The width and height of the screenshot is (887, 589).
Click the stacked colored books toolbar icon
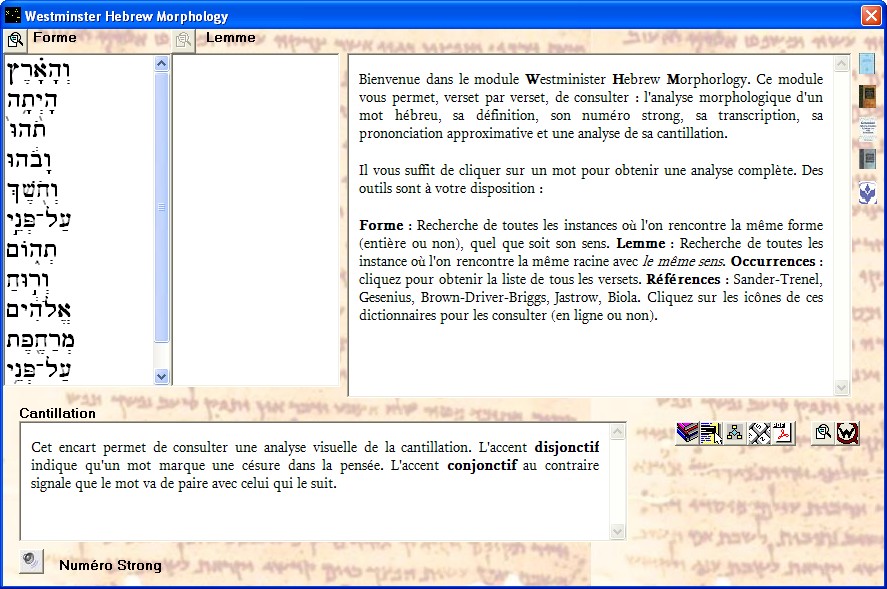687,433
